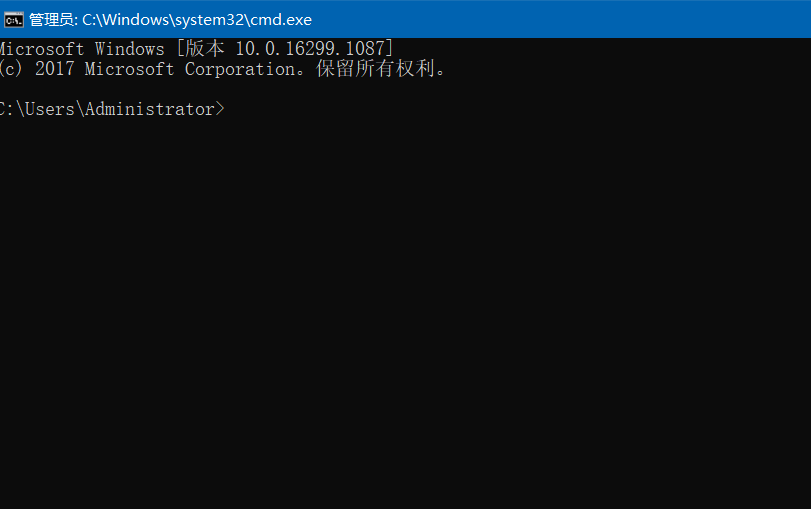Click Microsoft at start of first output line
811x509 pixels.
point(42,49)
